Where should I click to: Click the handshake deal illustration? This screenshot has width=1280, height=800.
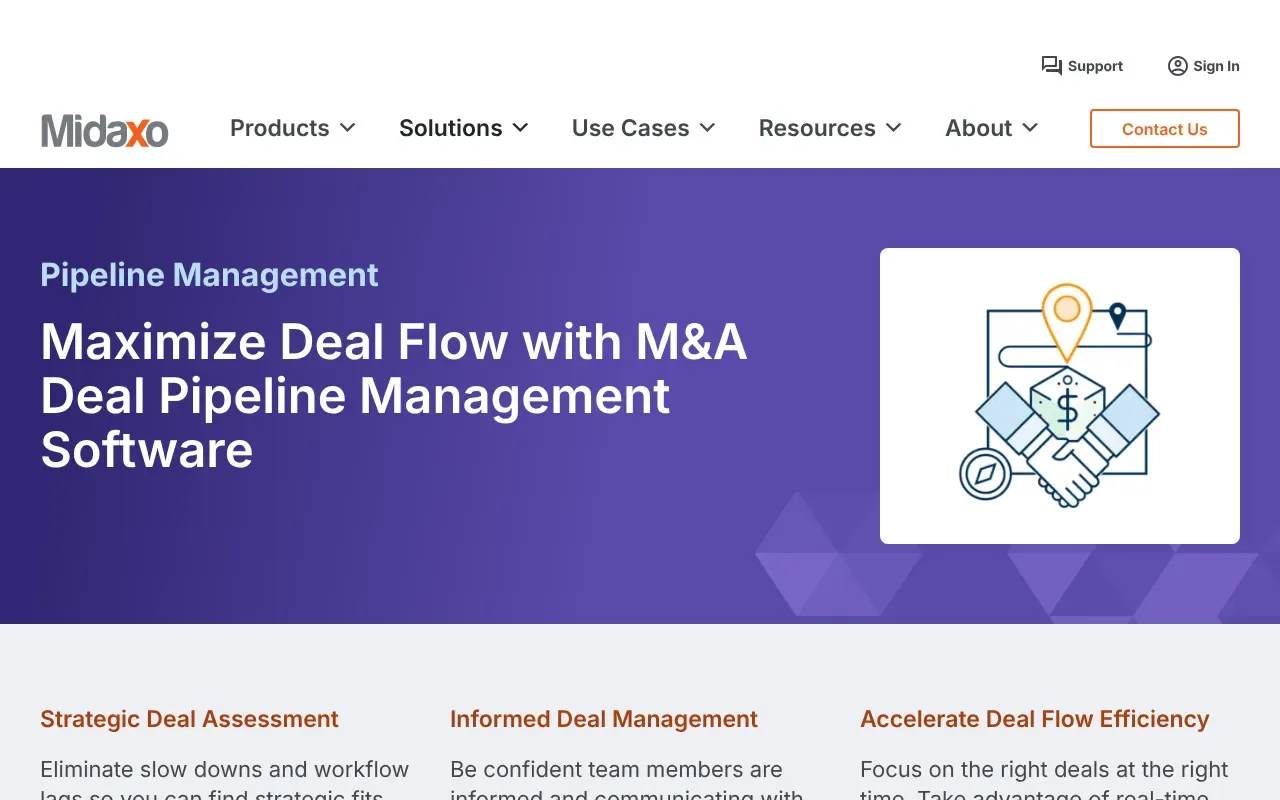tap(1060, 396)
